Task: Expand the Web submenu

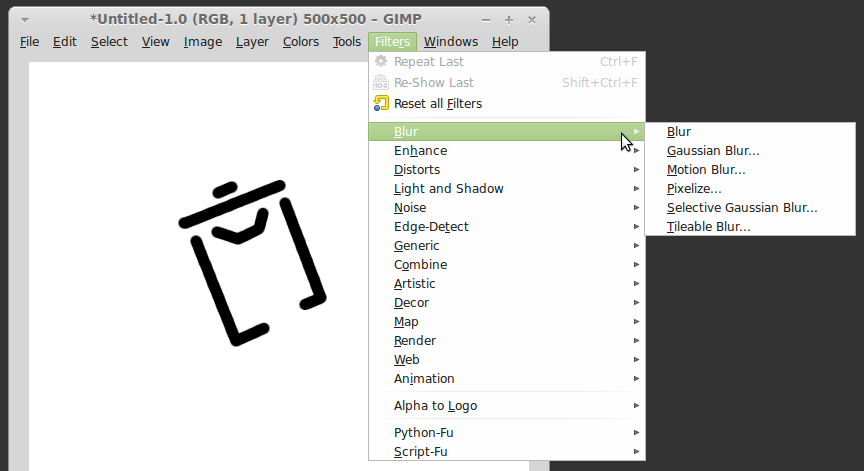Action: 506,360
